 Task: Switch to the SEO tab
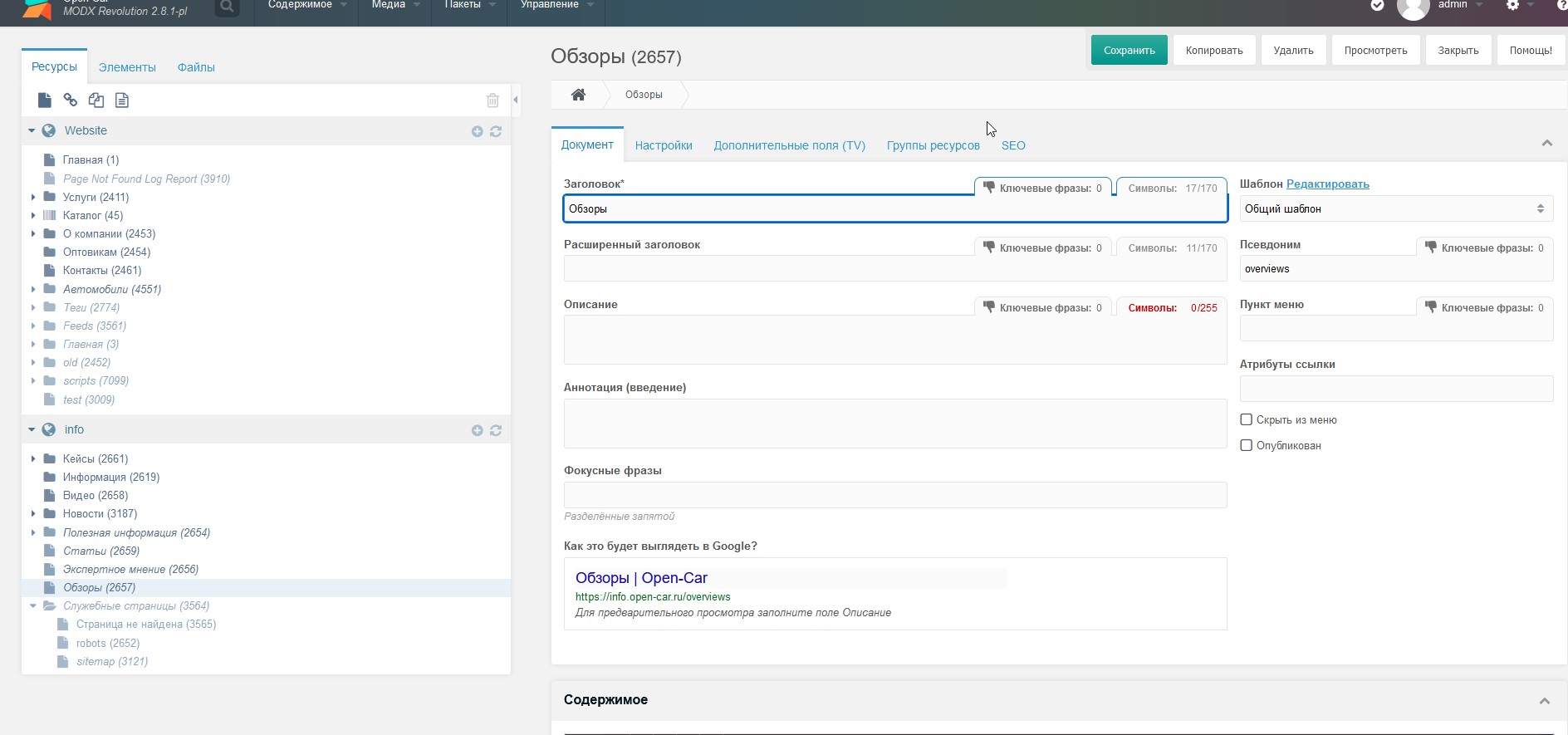(x=1012, y=145)
